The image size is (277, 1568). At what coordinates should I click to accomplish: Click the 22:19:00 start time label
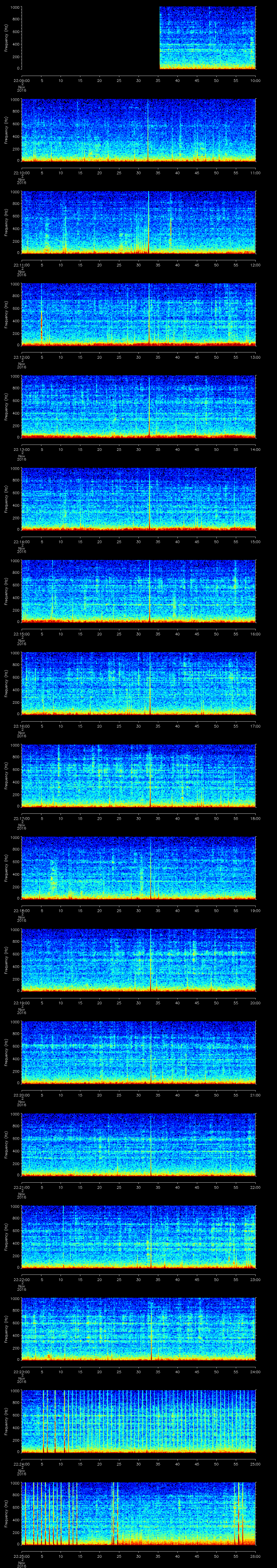[21, 1003]
